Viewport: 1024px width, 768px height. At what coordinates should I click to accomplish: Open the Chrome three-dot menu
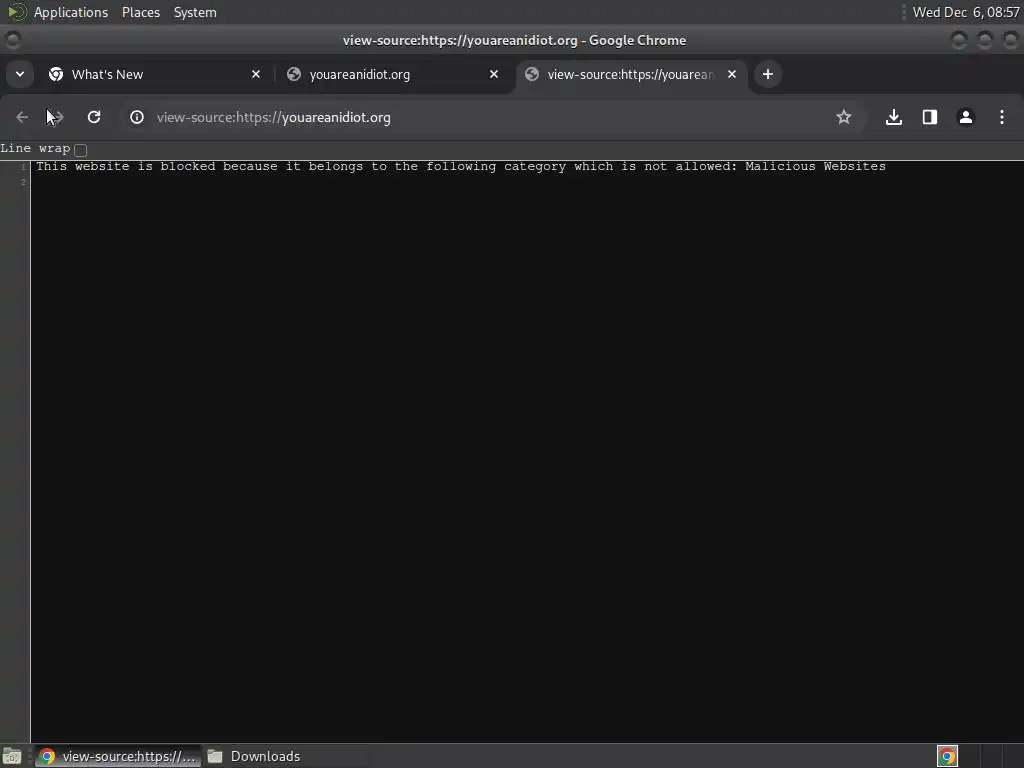pos(1002,118)
